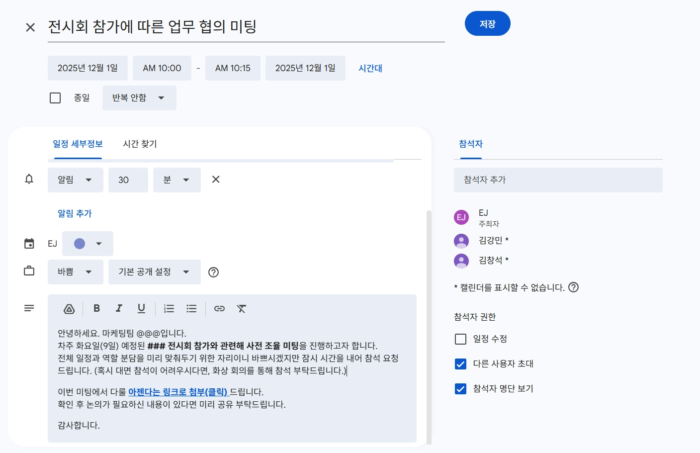Click the Google Drive attachment icon
The width and height of the screenshot is (700, 453).
coord(69,308)
